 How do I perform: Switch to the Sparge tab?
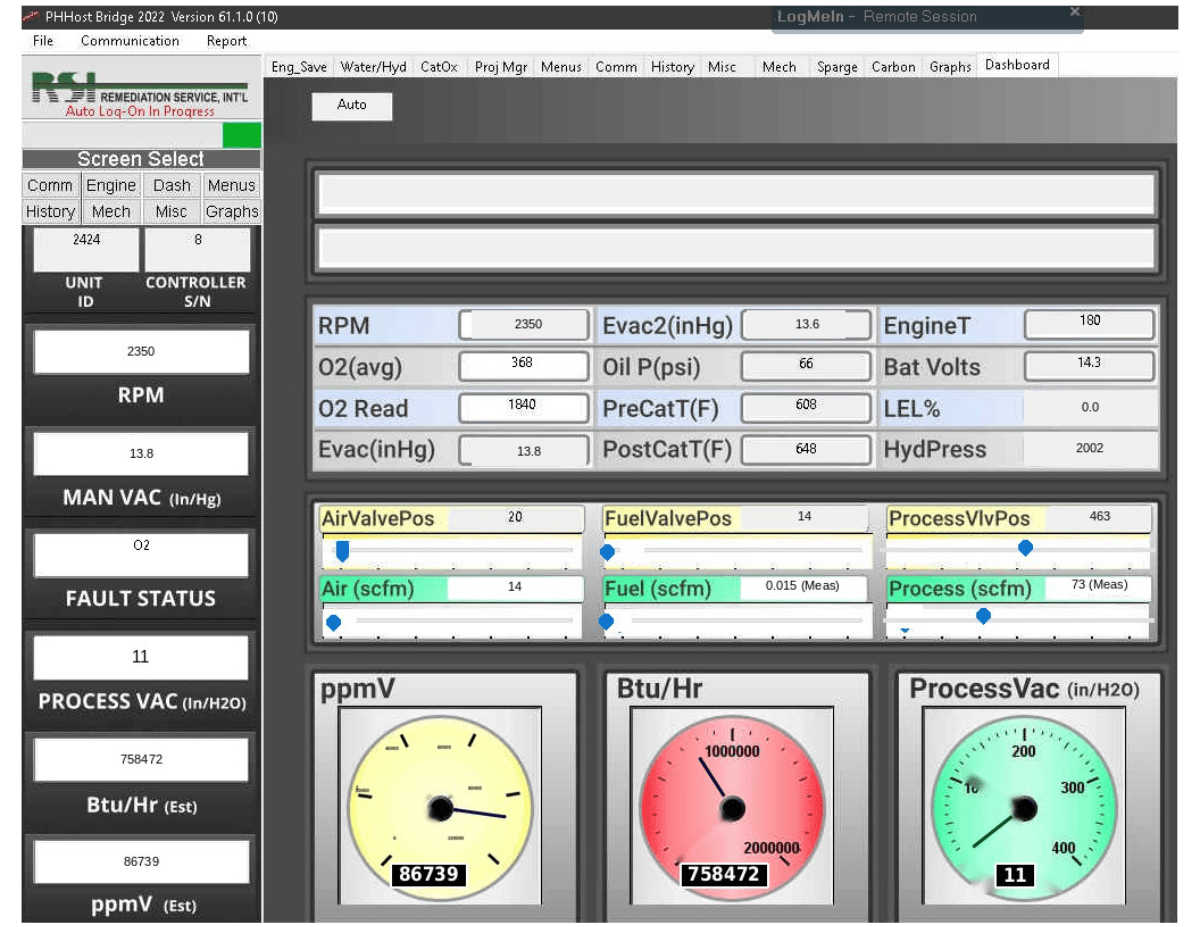click(837, 67)
